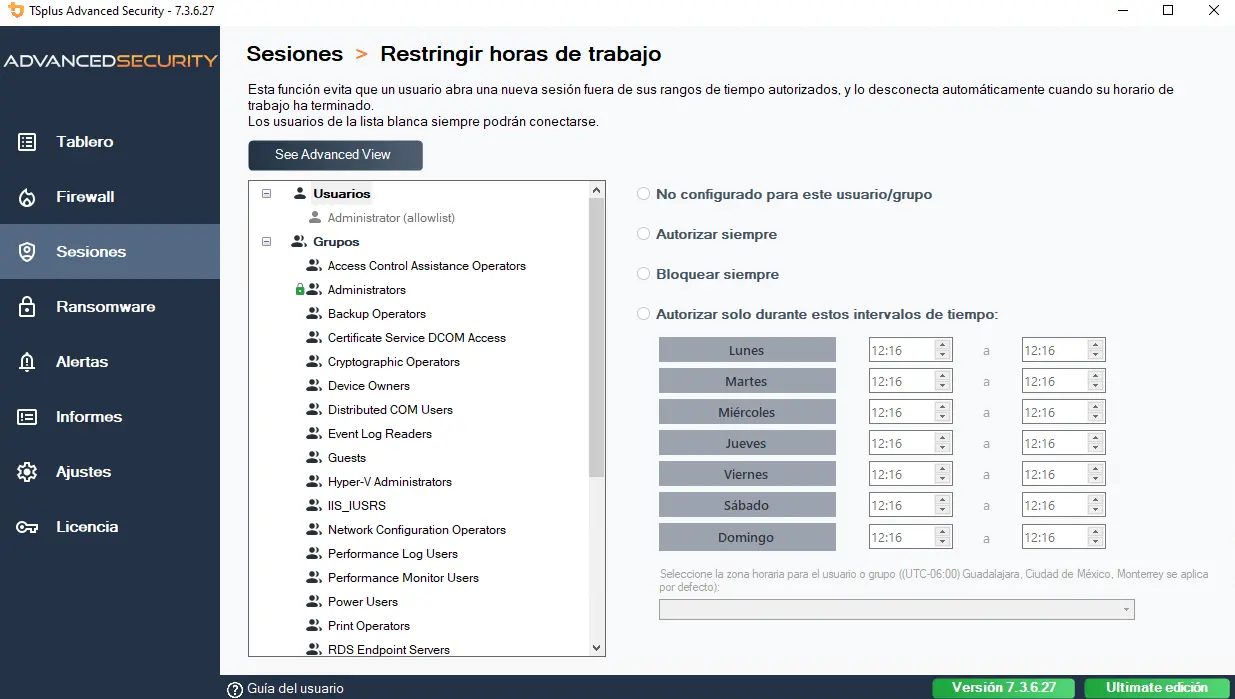The width and height of the screenshot is (1235, 699).
Task: Toggle the Domingo day button
Action: (x=747, y=537)
